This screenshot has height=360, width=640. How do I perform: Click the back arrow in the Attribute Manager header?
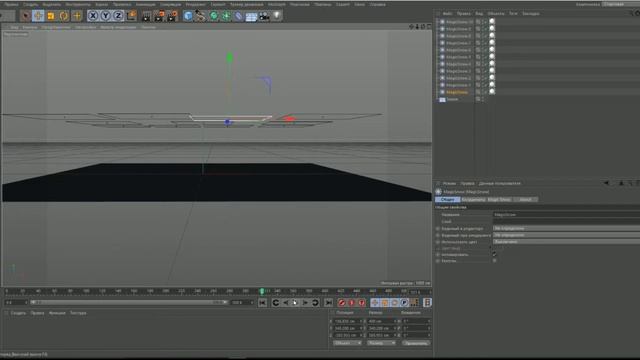coord(606,183)
